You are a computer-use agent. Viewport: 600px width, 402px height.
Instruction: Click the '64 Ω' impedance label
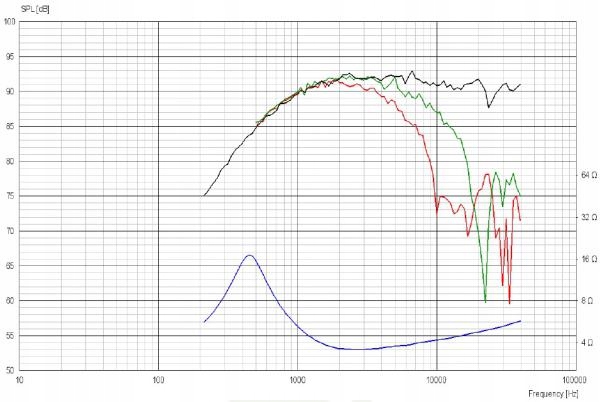[x=589, y=175]
